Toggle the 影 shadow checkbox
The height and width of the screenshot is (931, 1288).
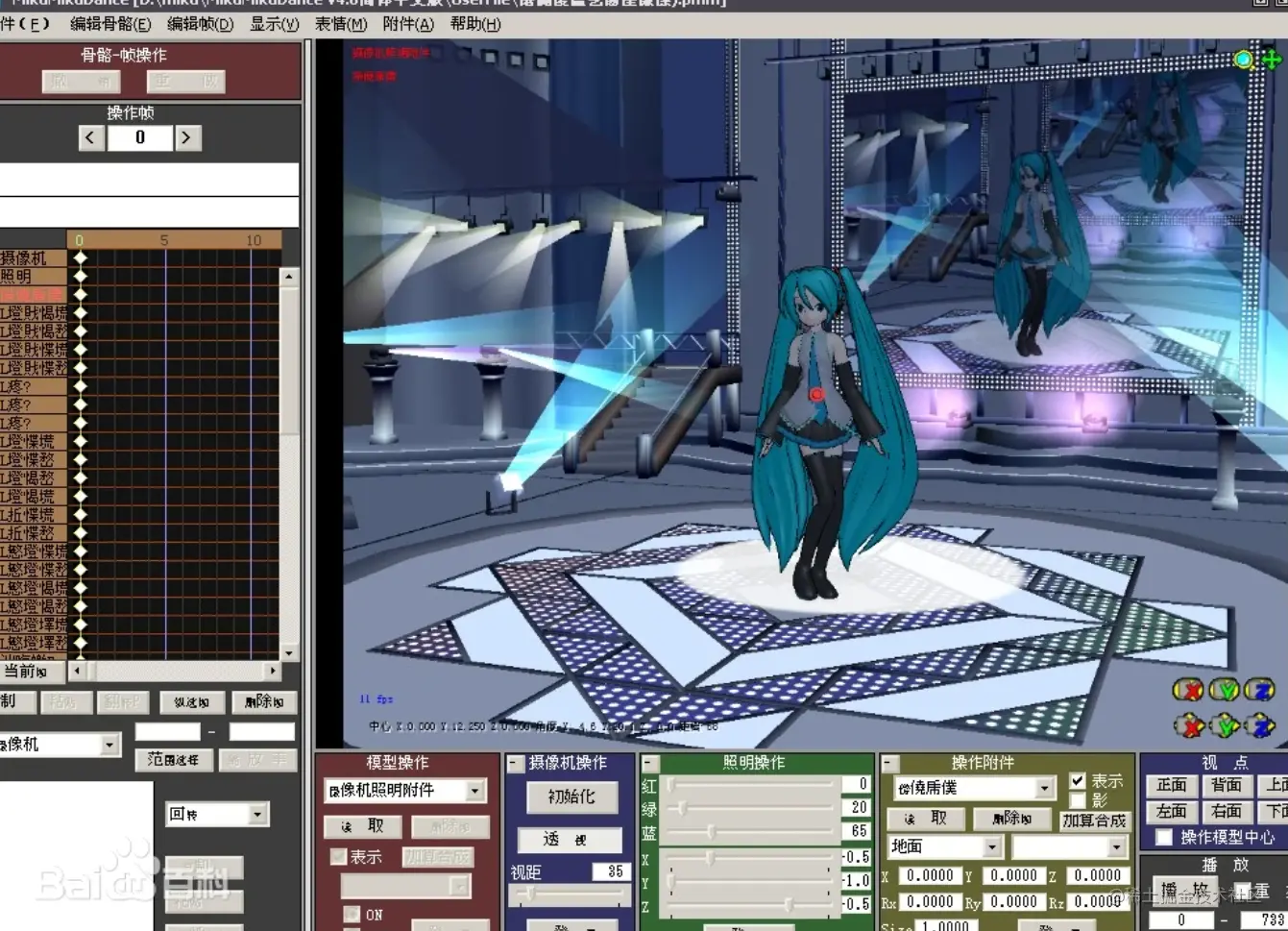click(1078, 799)
